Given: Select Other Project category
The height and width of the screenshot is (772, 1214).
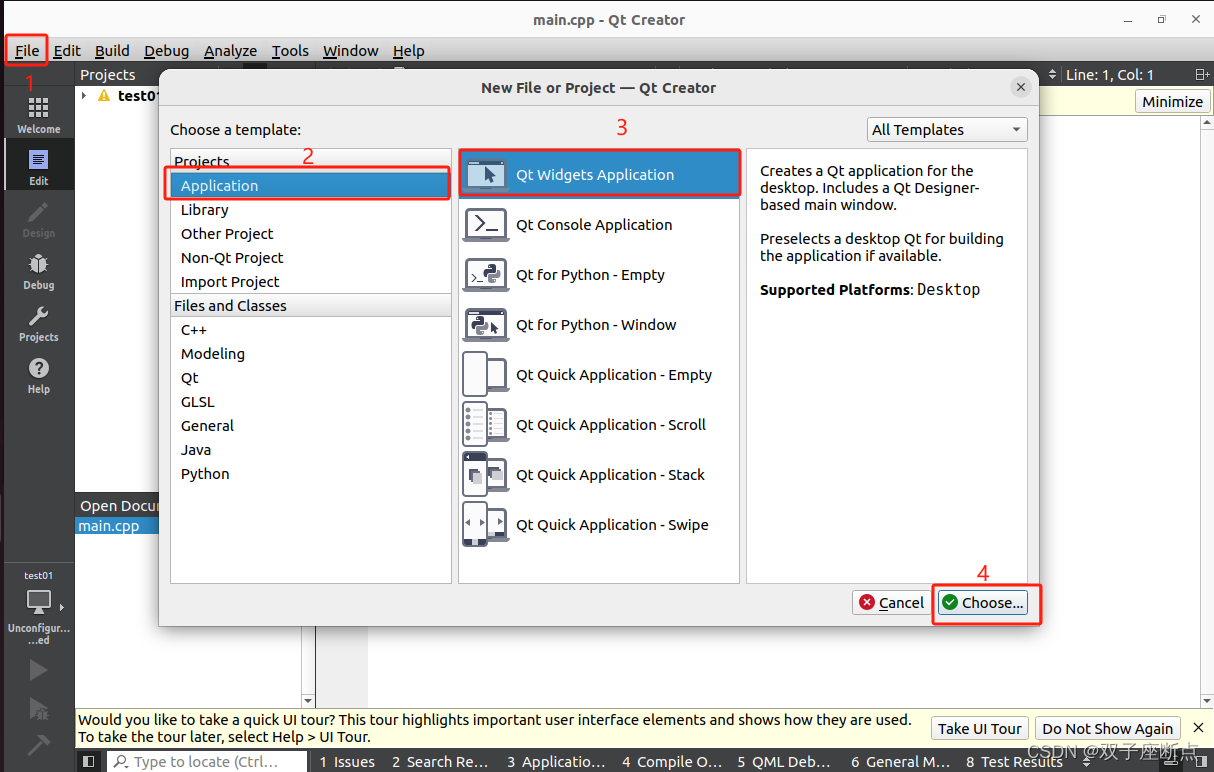Looking at the screenshot, I should click(x=311, y=233).
